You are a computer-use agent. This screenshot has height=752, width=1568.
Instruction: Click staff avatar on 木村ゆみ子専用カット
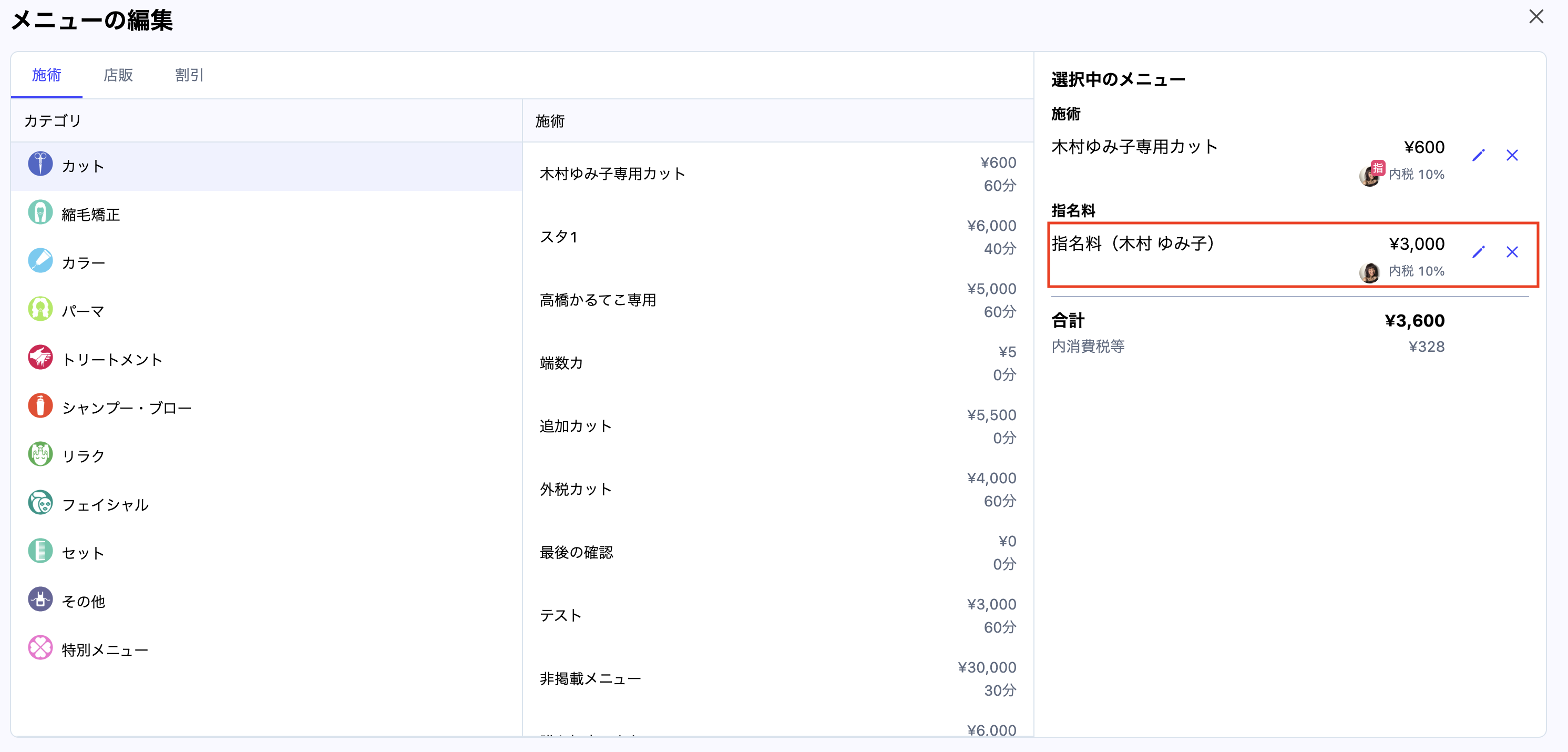1369,175
